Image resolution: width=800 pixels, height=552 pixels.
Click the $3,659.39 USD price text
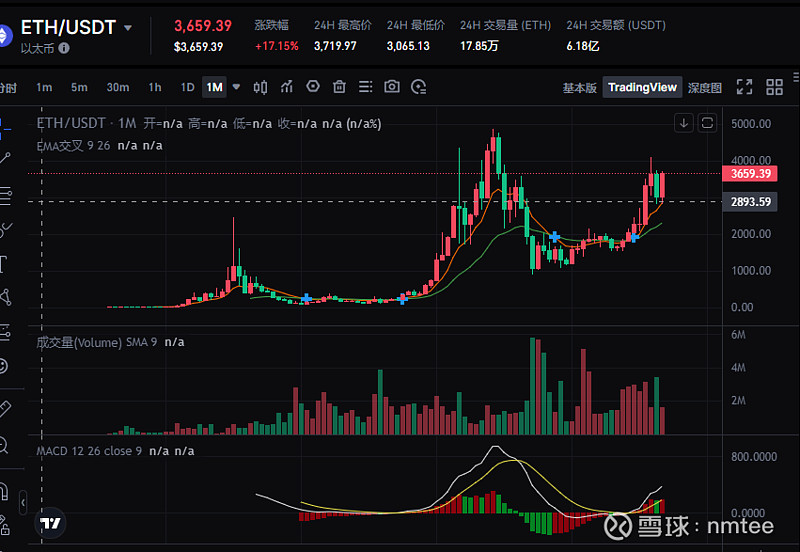click(x=198, y=47)
